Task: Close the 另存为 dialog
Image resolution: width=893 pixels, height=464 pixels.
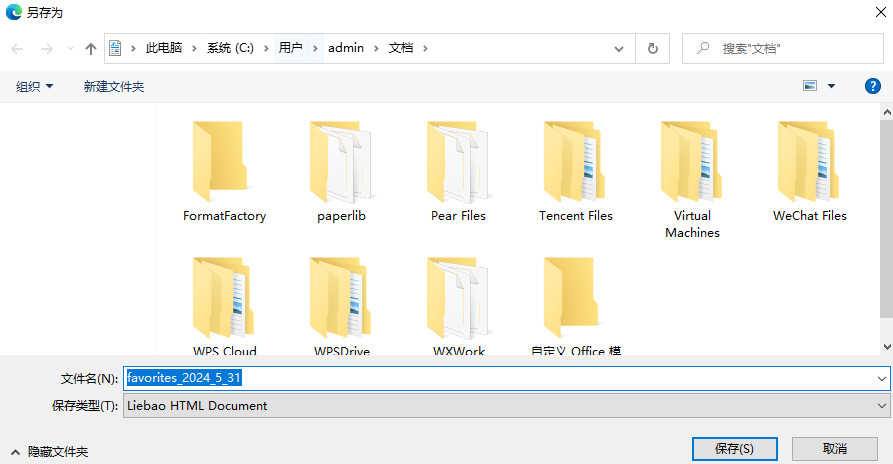Action: point(880,12)
